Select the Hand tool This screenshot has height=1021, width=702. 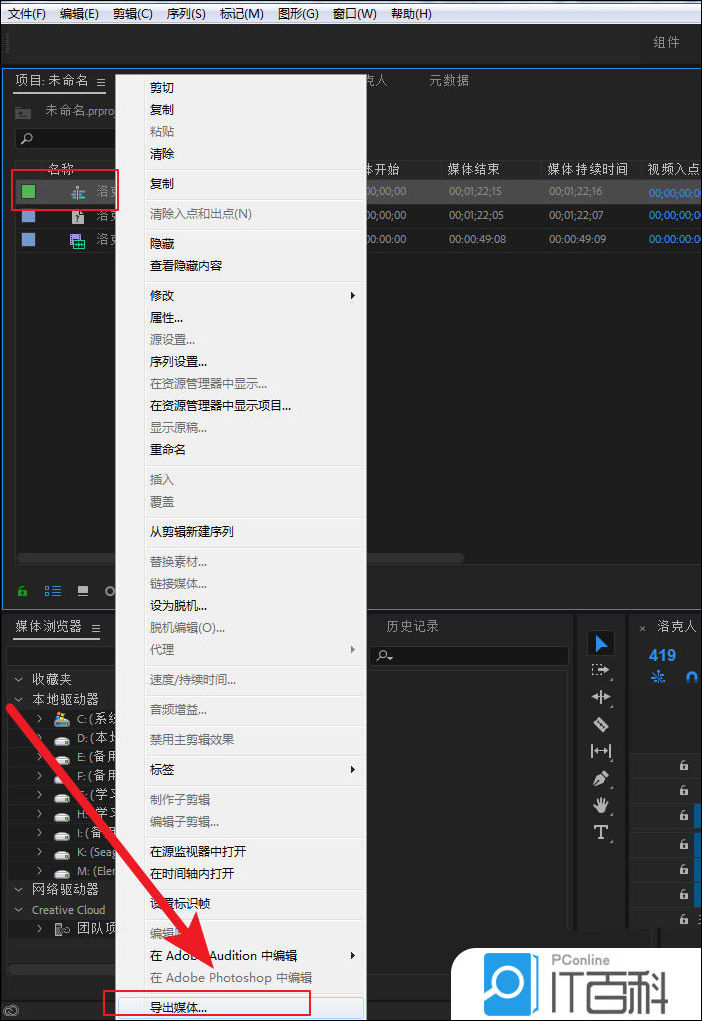click(x=600, y=805)
